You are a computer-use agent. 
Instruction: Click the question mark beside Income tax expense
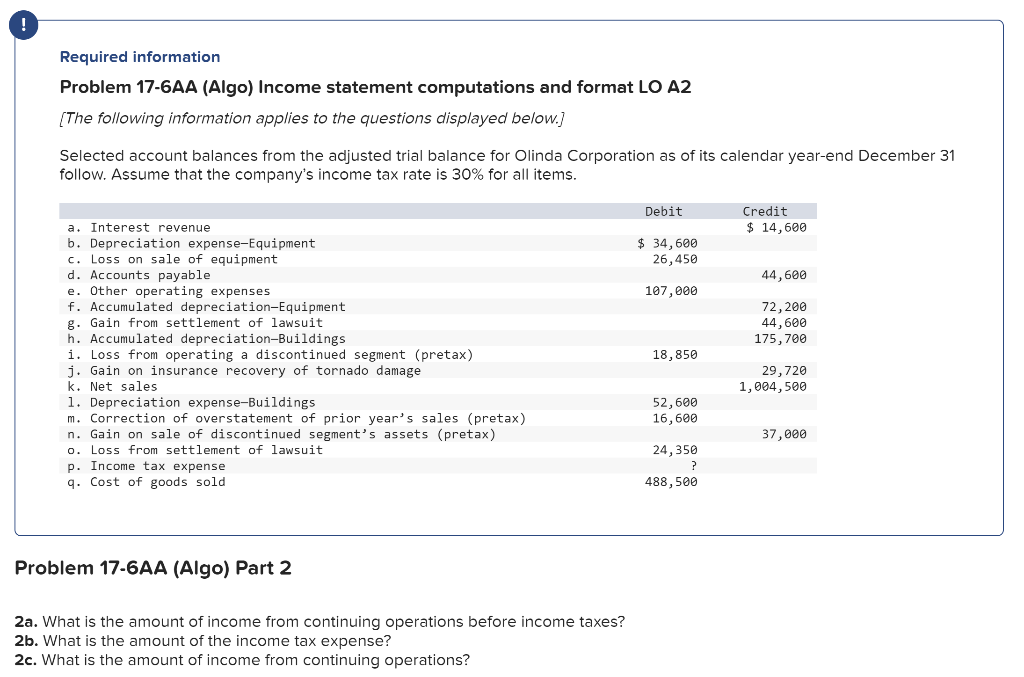pos(695,466)
